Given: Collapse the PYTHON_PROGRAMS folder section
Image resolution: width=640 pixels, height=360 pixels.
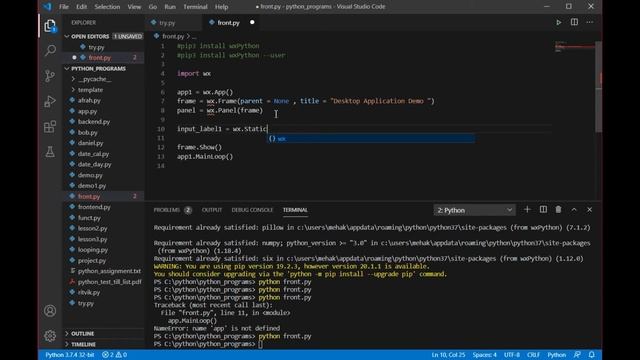Looking at the screenshot, I should (x=98, y=69).
